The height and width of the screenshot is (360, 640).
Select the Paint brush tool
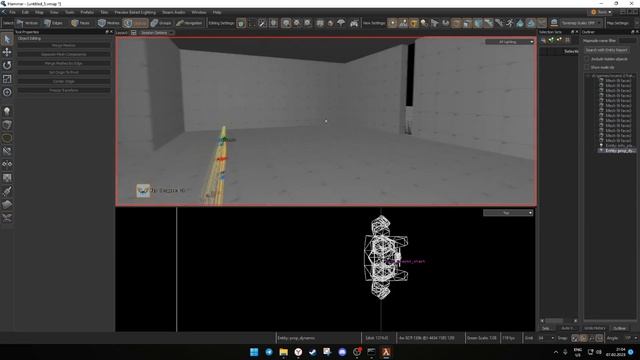pos(7,191)
